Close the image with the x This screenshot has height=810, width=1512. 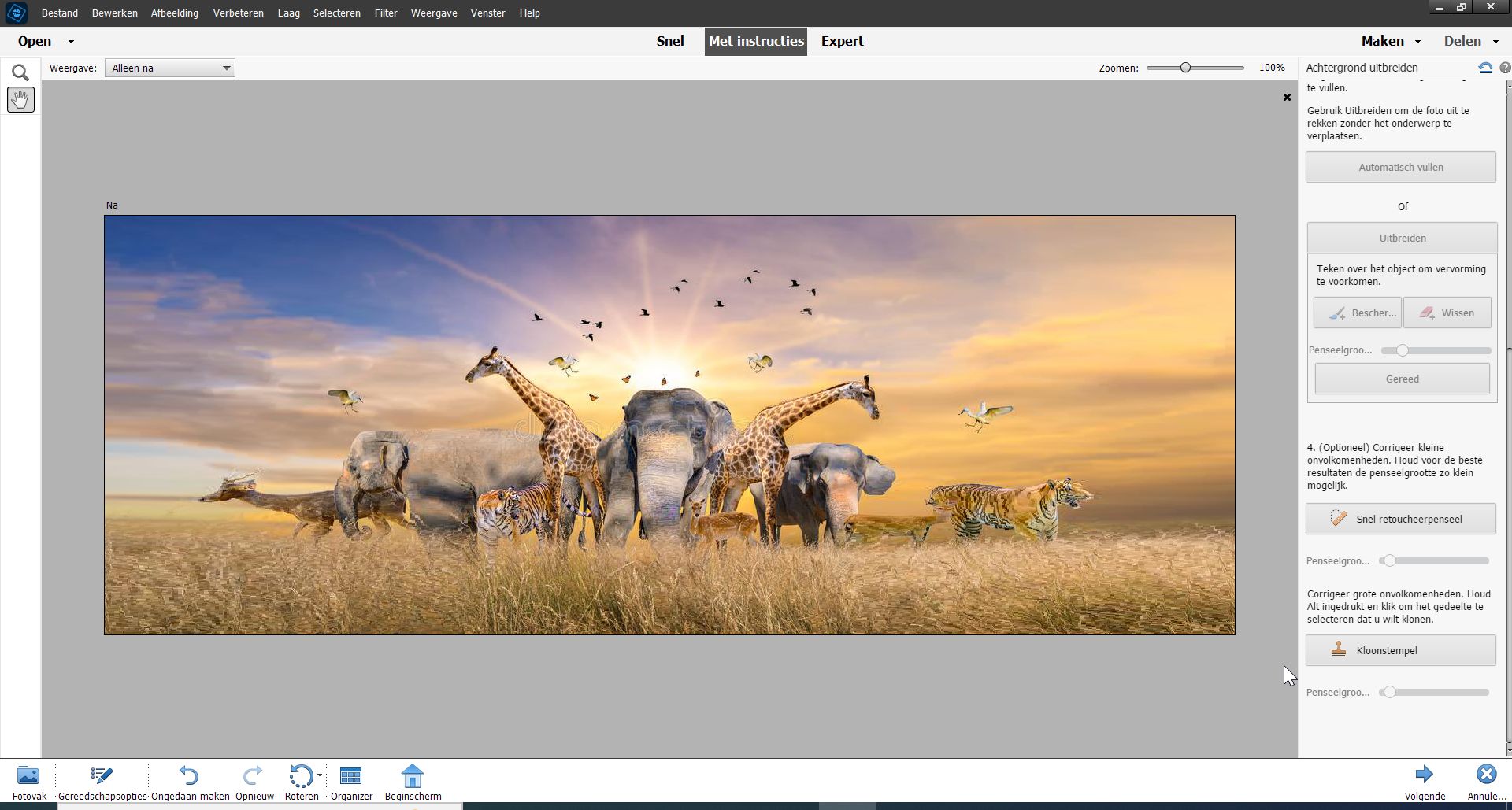pos(1287,98)
